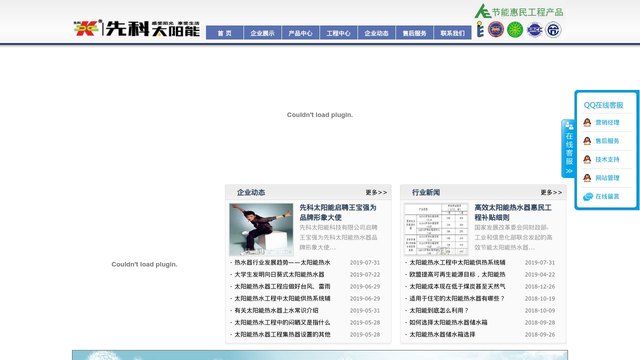Click the date 2018-10-19
This screenshot has height=360, width=640.
pyautogui.click(x=540, y=298)
